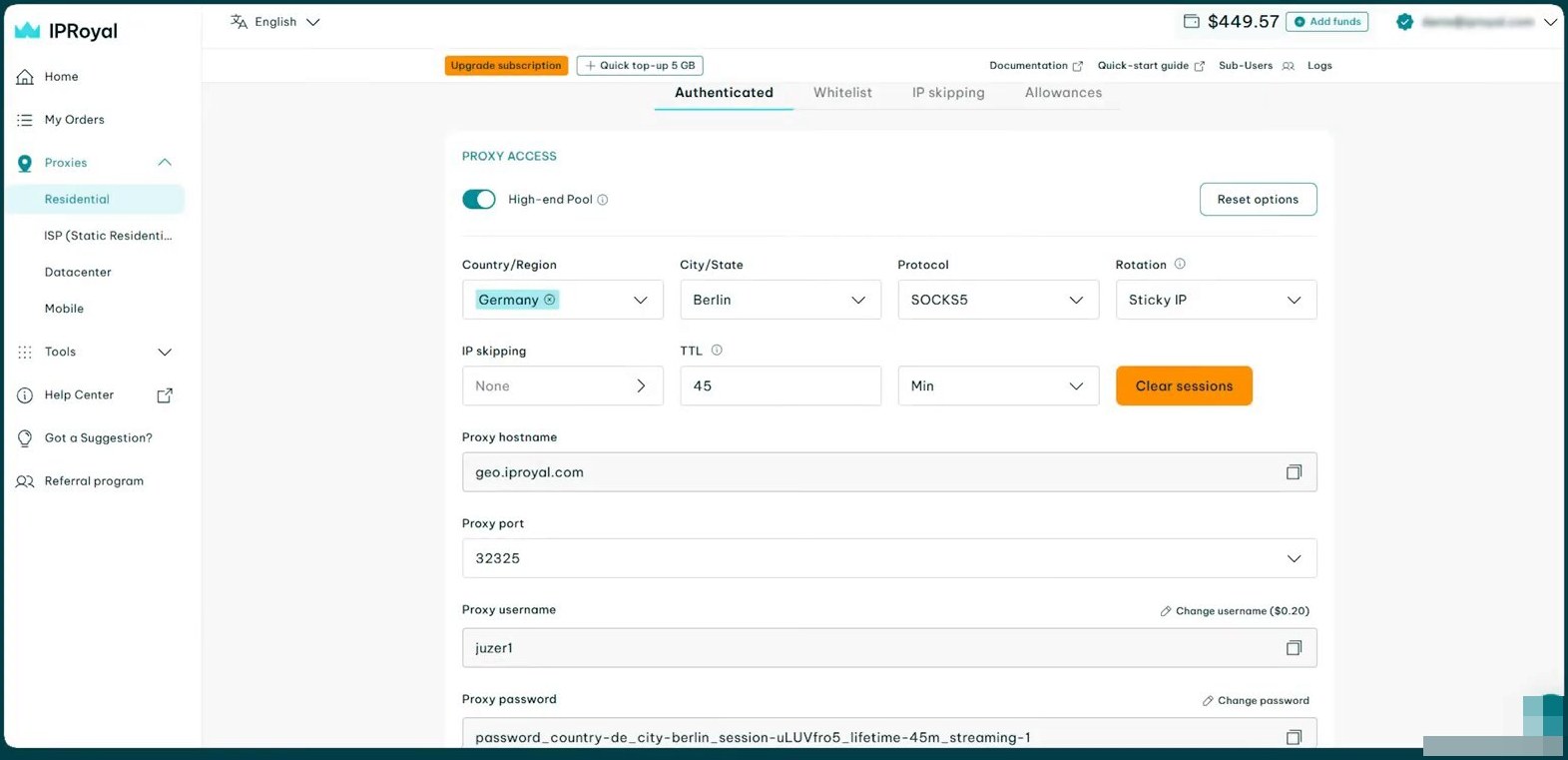Click the Change password pencil icon
Viewport: 1568px width, 760px height.
click(x=1208, y=701)
